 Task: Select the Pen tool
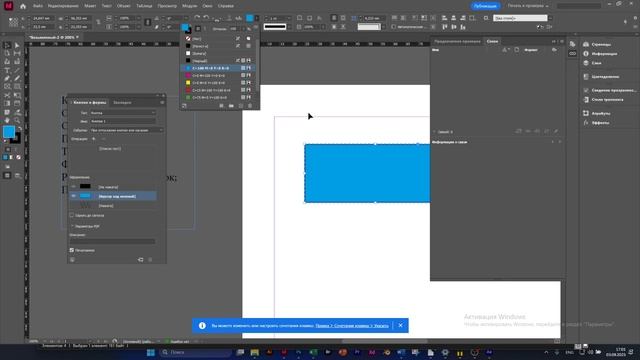point(7,78)
